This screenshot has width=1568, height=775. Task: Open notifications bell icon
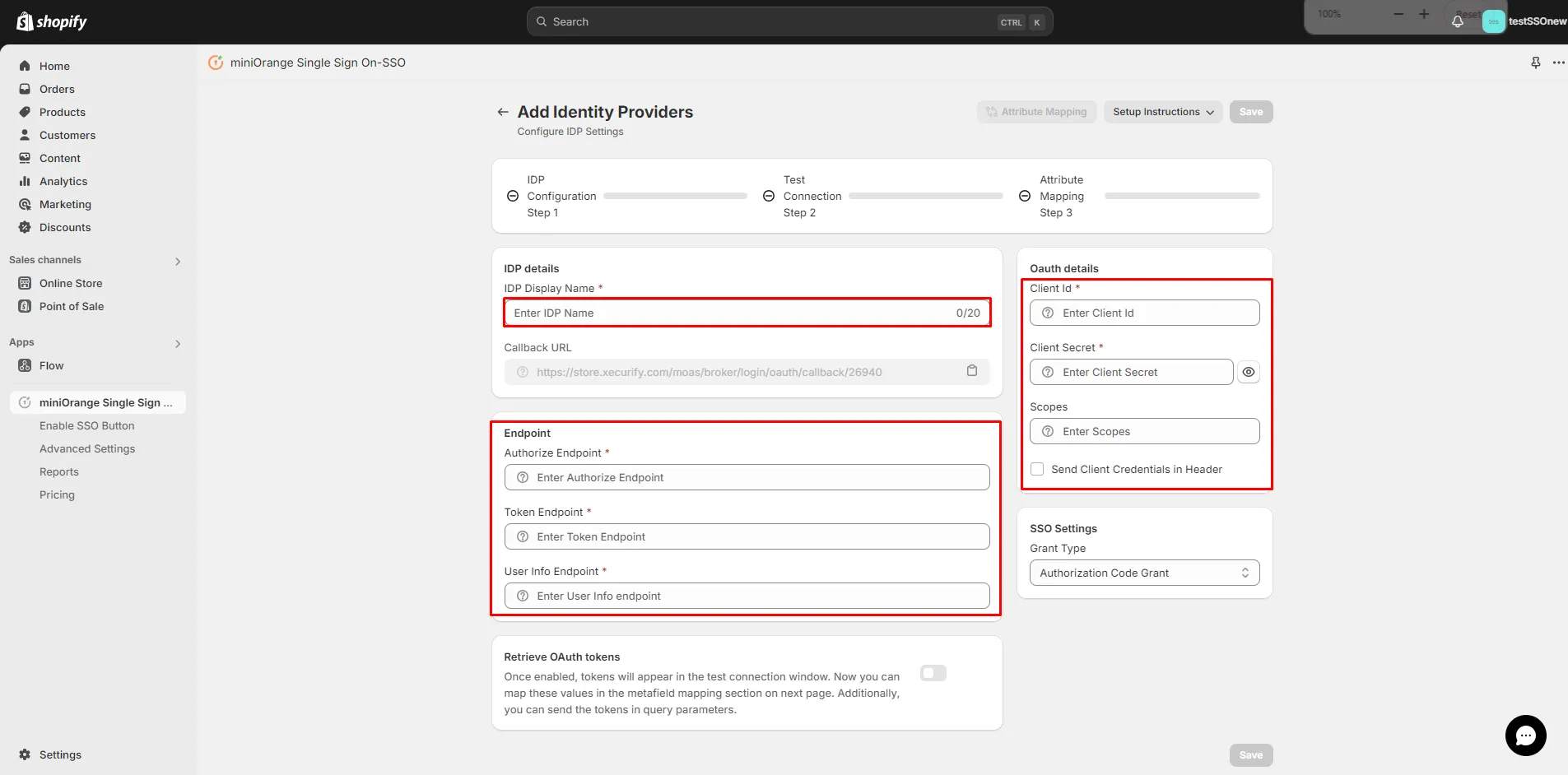(1458, 21)
